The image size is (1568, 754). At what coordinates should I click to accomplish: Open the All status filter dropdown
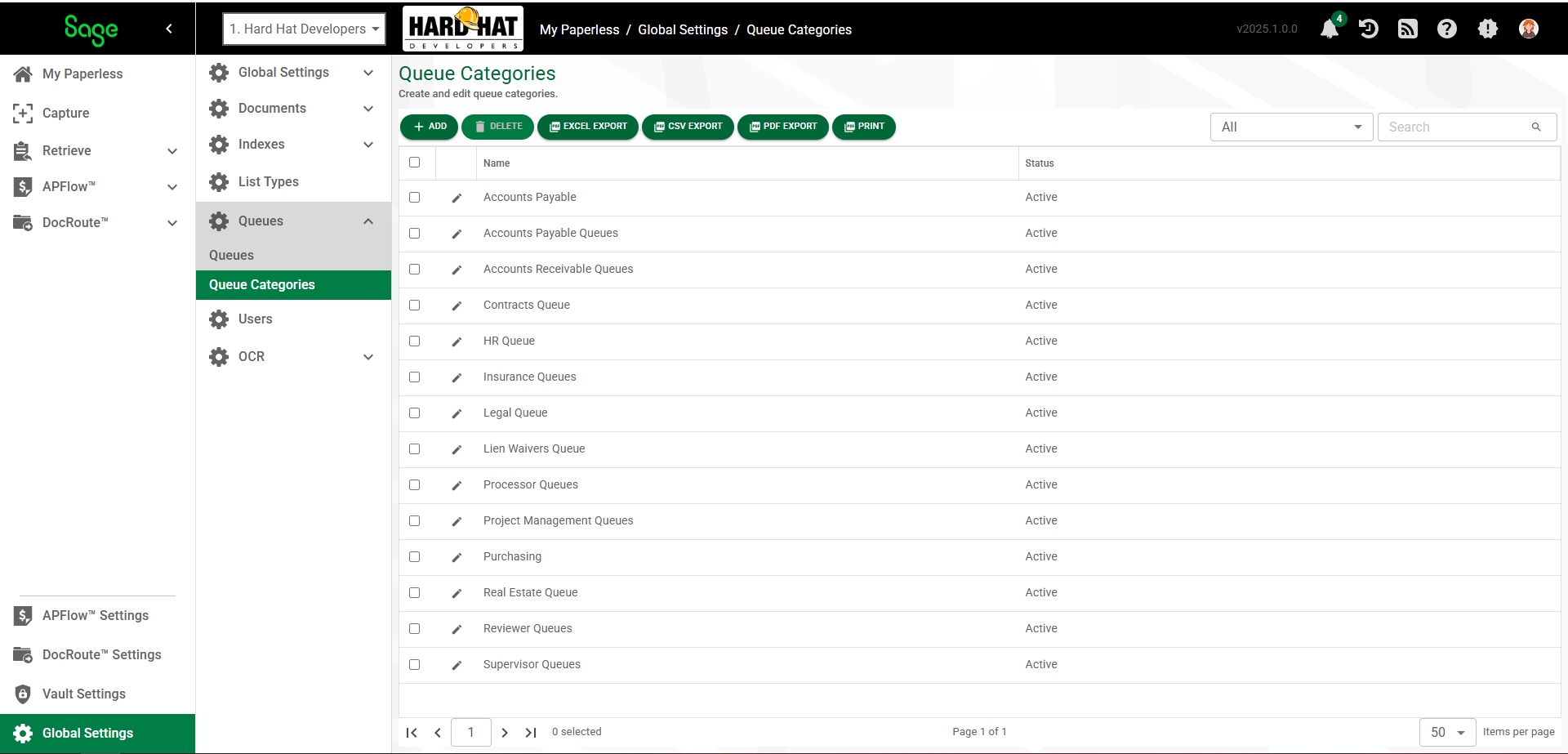tap(1291, 127)
